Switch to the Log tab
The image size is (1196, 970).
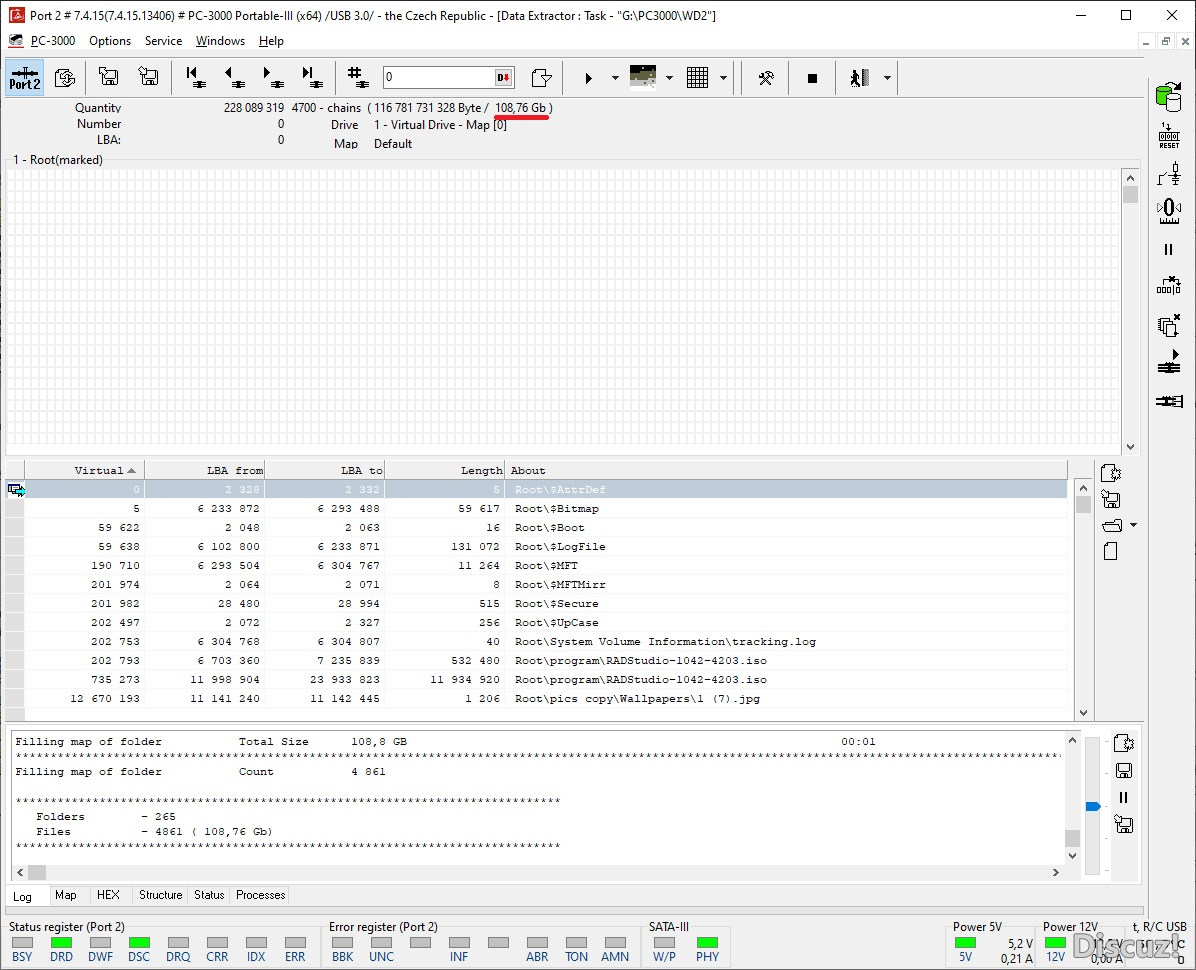pyautogui.click(x=23, y=896)
